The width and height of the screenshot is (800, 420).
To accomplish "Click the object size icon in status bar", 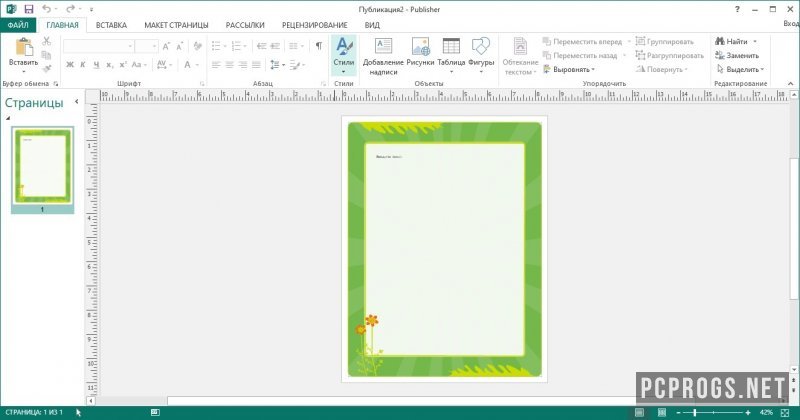I will click(155, 412).
